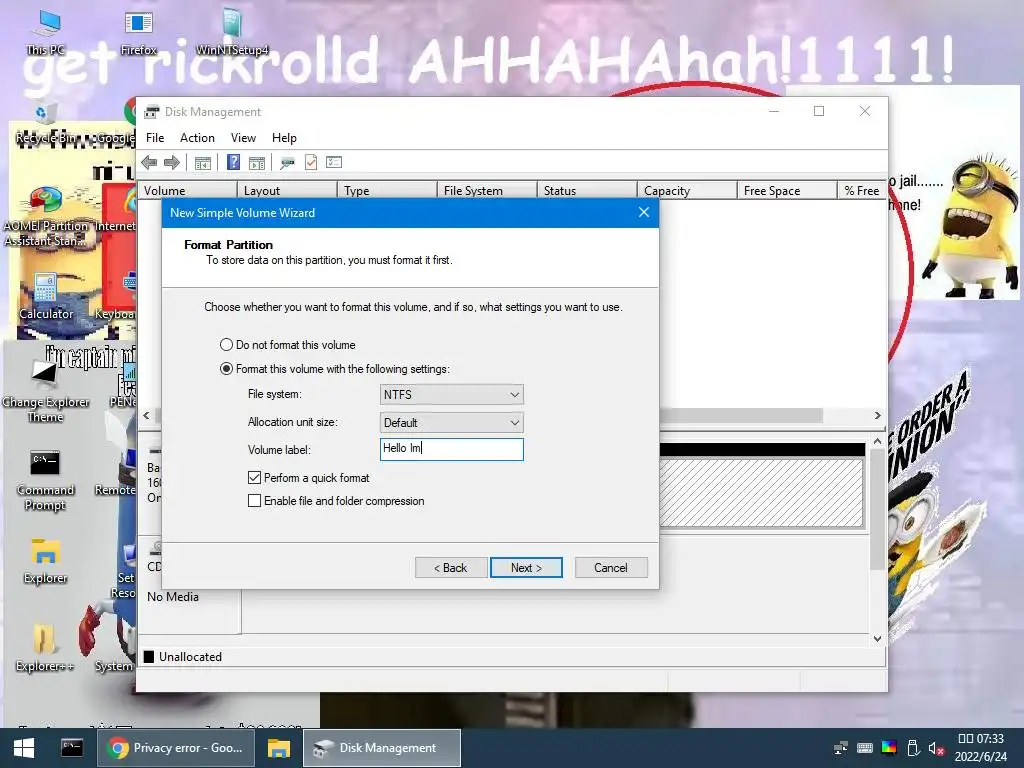Sort by the Type column header
Viewport: 1024px width, 768px height.
click(x=387, y=191)
